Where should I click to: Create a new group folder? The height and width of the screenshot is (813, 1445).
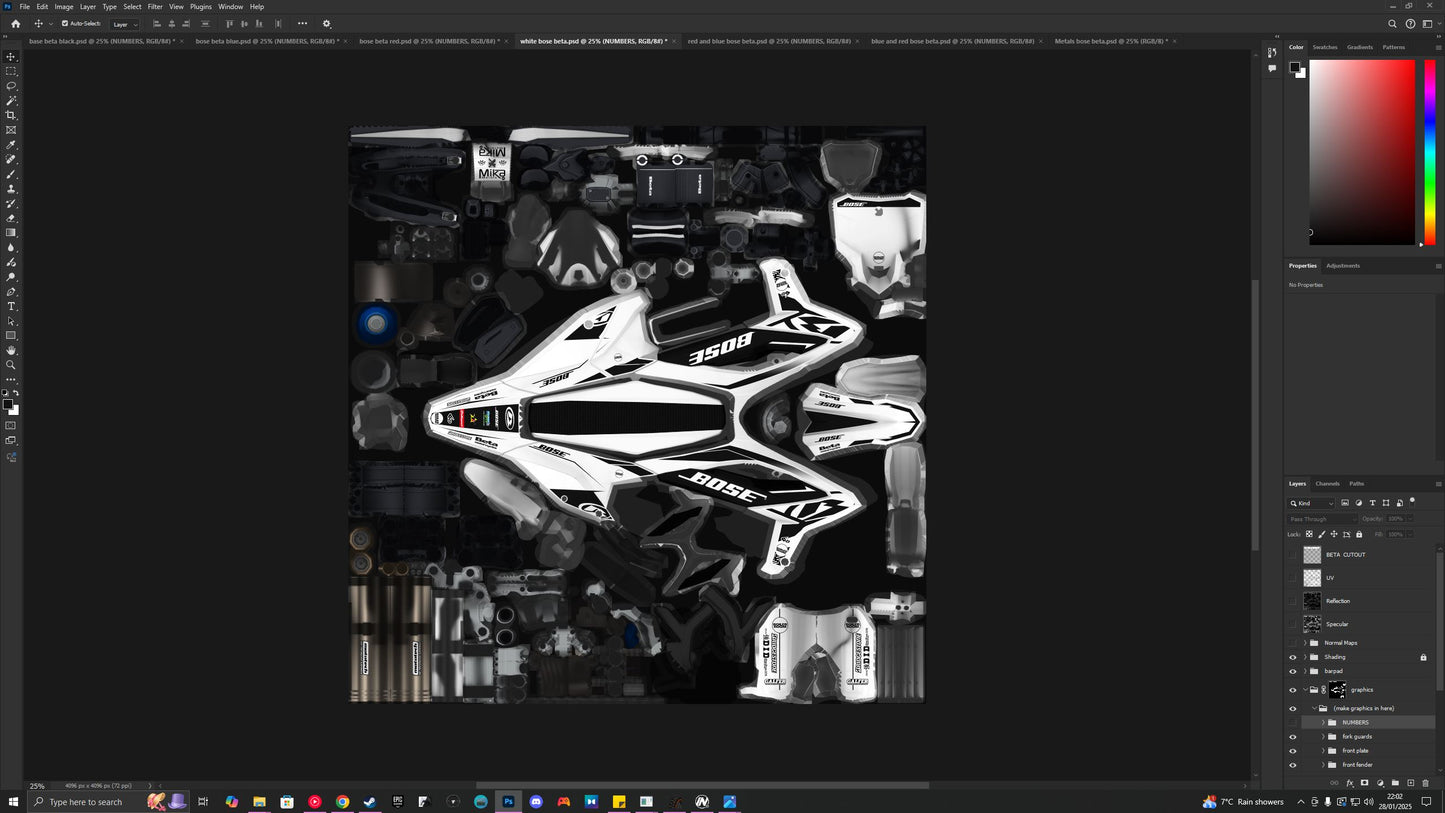[x=1395, y=783]
